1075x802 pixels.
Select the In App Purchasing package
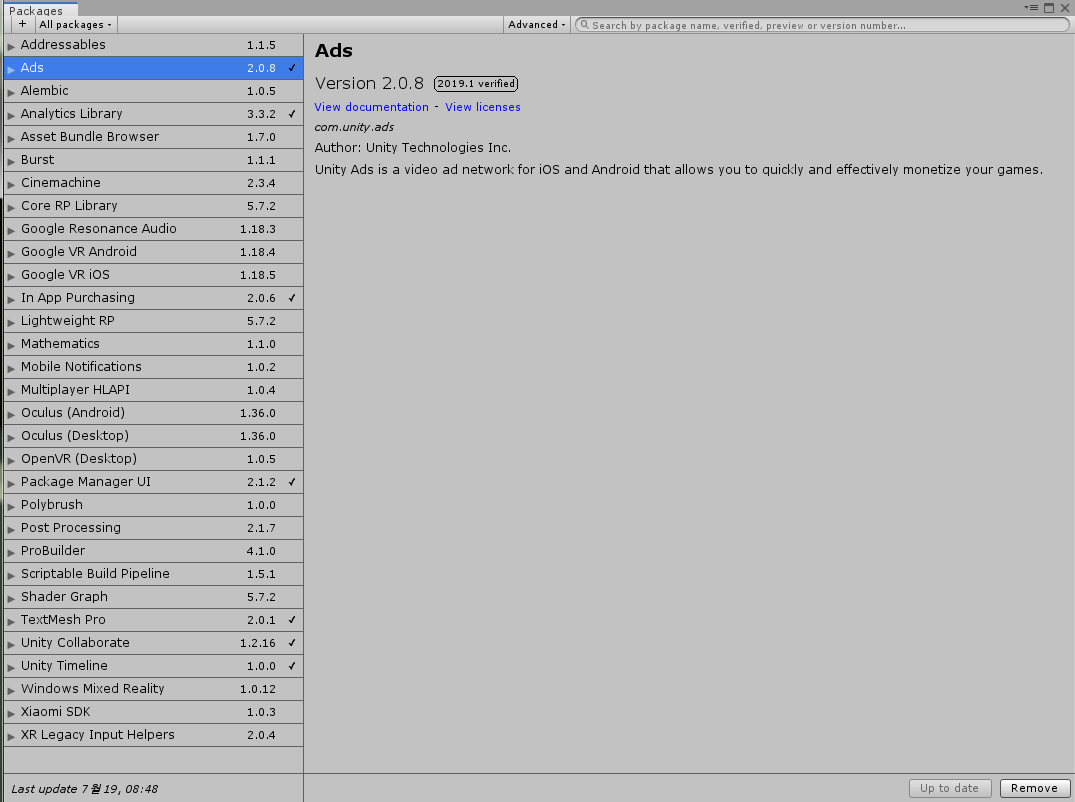pyautogui.click(x=154, y=297)
